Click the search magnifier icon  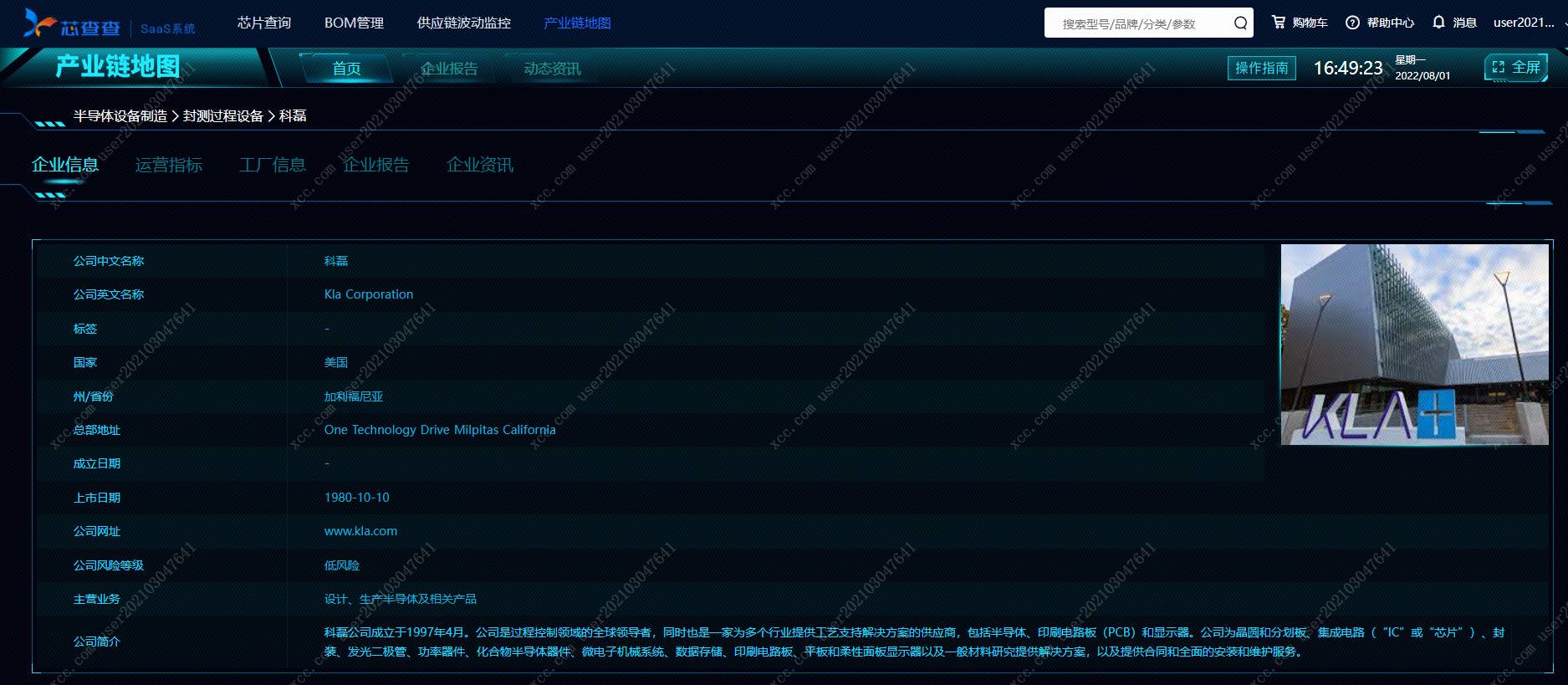pyautogui.click(x=1240, y=23)
